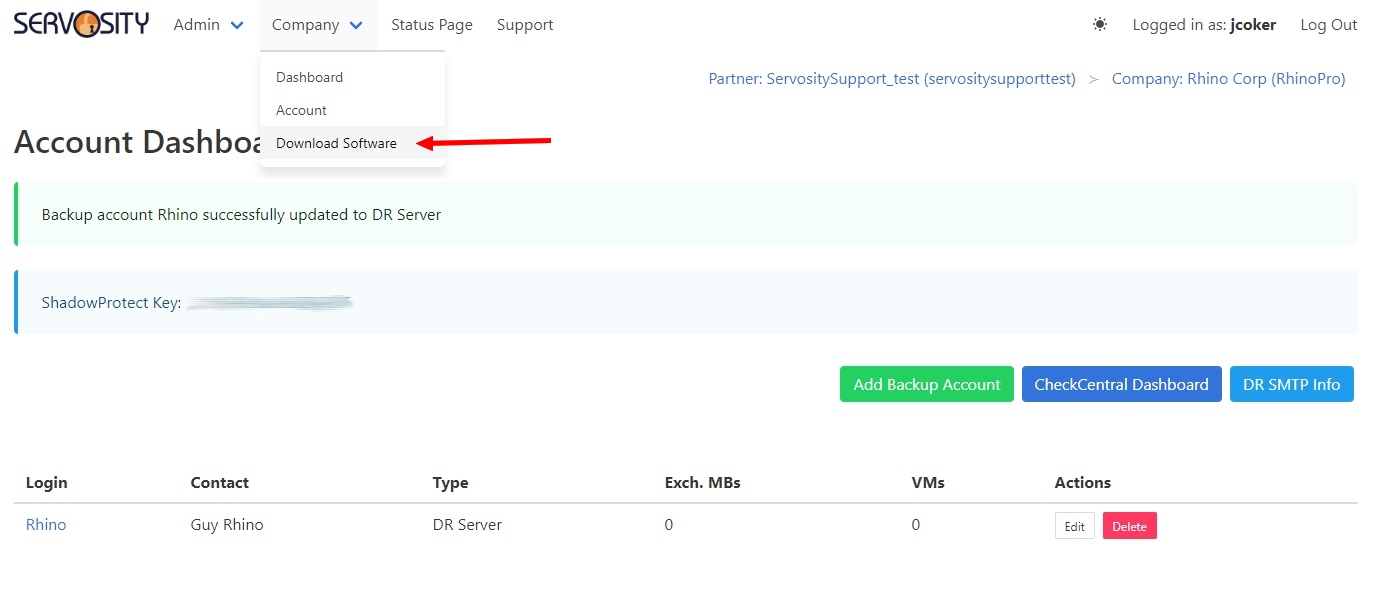Open the CheckCentral Dashboard
Image resolution: width=1388 pixels, height=590 pixels.
pos(1121,384)
